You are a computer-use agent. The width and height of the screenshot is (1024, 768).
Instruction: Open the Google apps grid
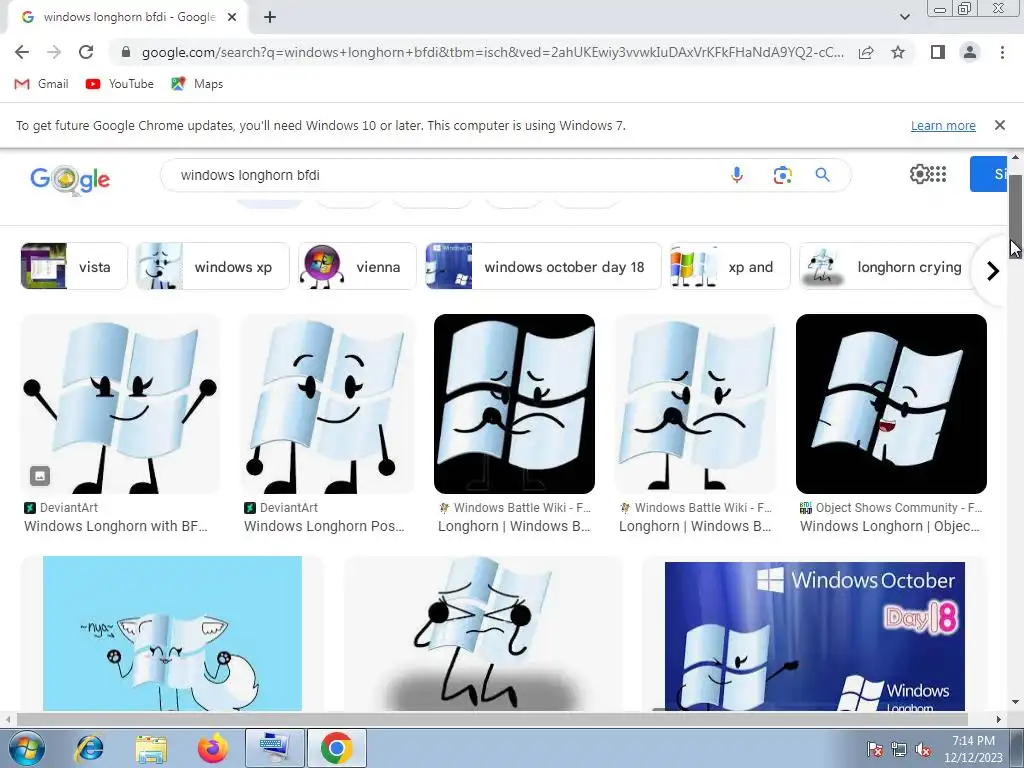pos(938,174)
